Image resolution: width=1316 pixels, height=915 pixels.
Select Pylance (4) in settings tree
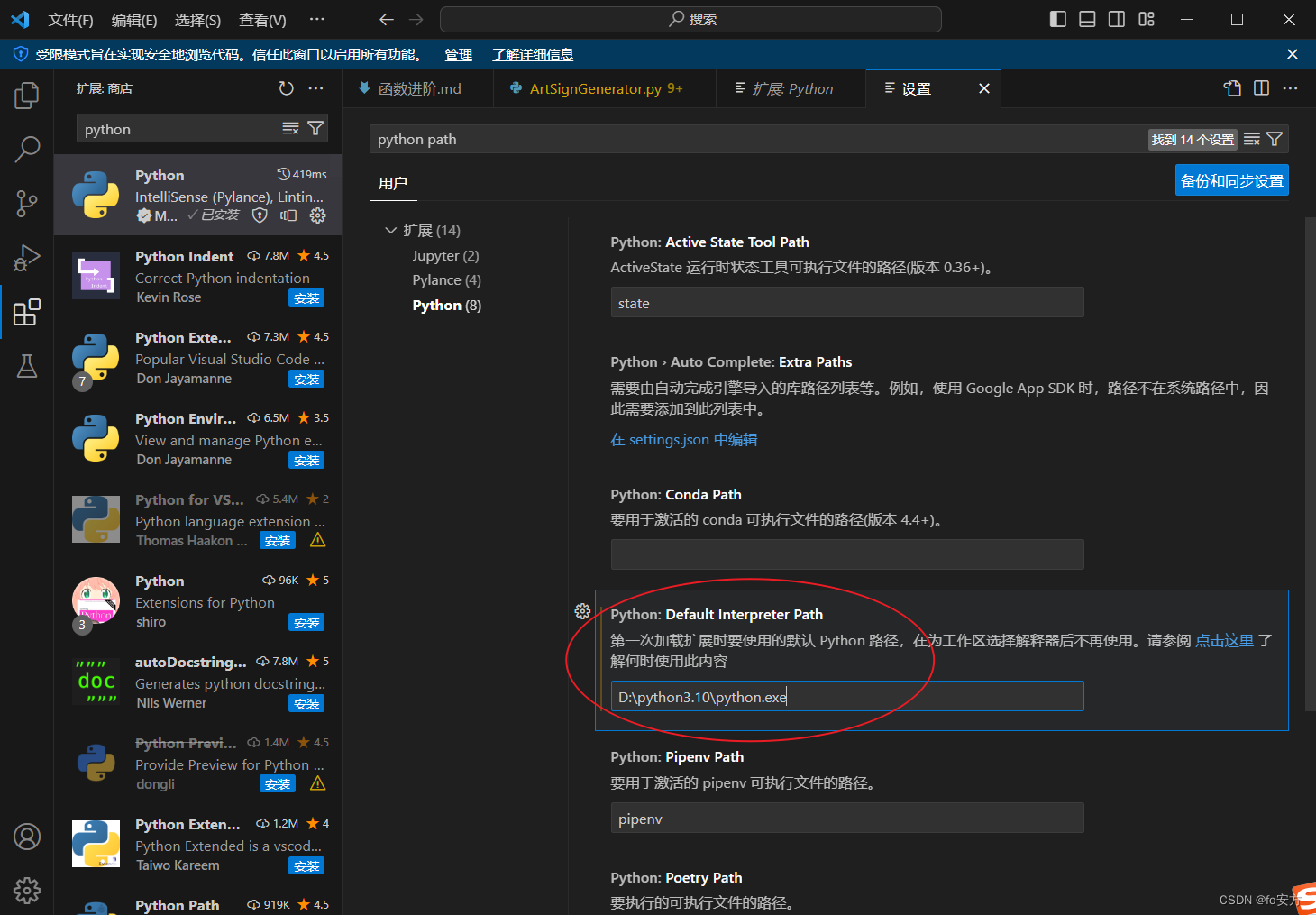point(446,280)
